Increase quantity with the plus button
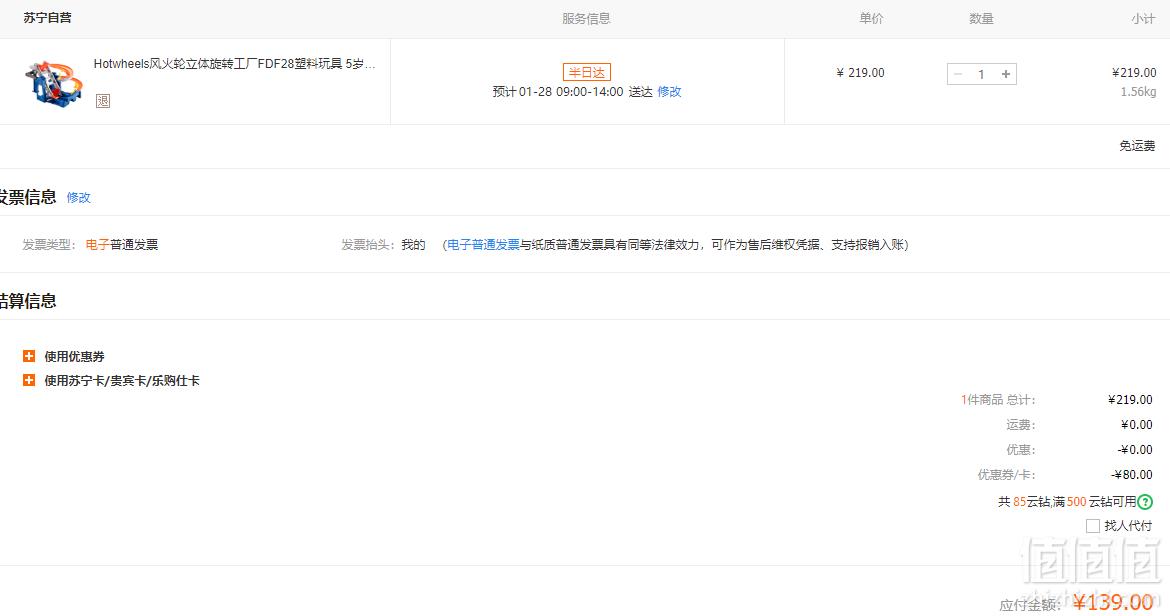The height and width of the screenshot is (616, 1170). 1006,74
